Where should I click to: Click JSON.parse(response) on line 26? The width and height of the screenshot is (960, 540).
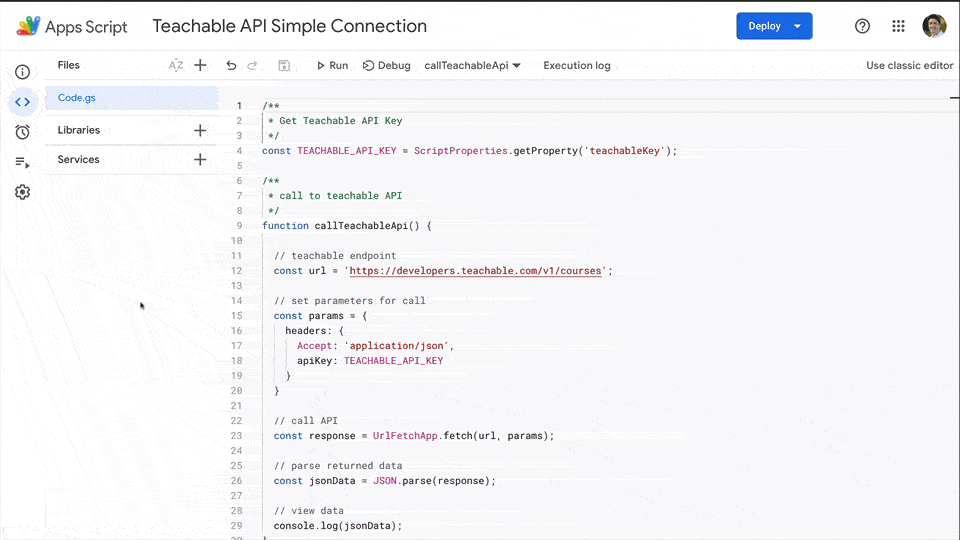tap(434, 481)
